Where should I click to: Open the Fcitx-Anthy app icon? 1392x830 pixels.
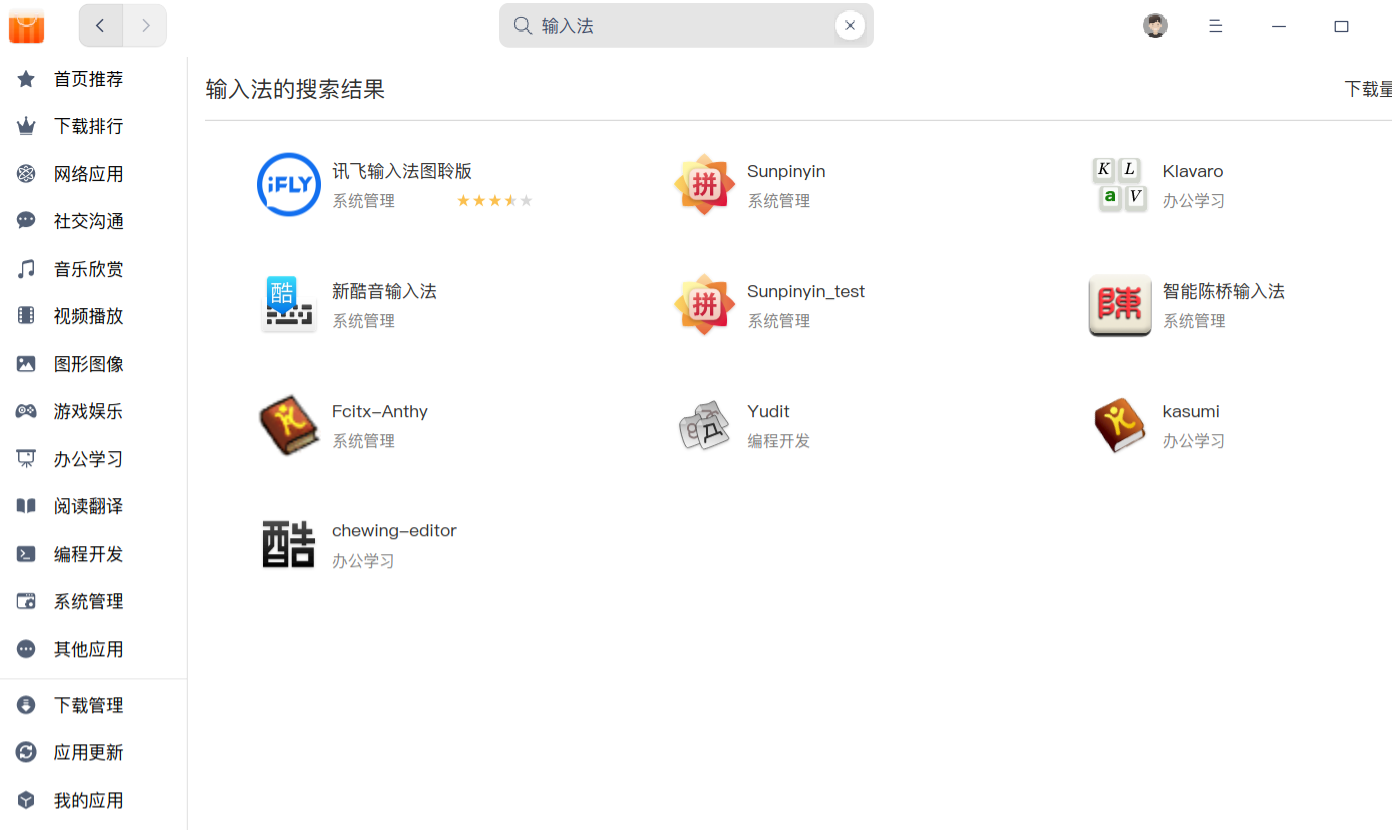tap(289, 425)
